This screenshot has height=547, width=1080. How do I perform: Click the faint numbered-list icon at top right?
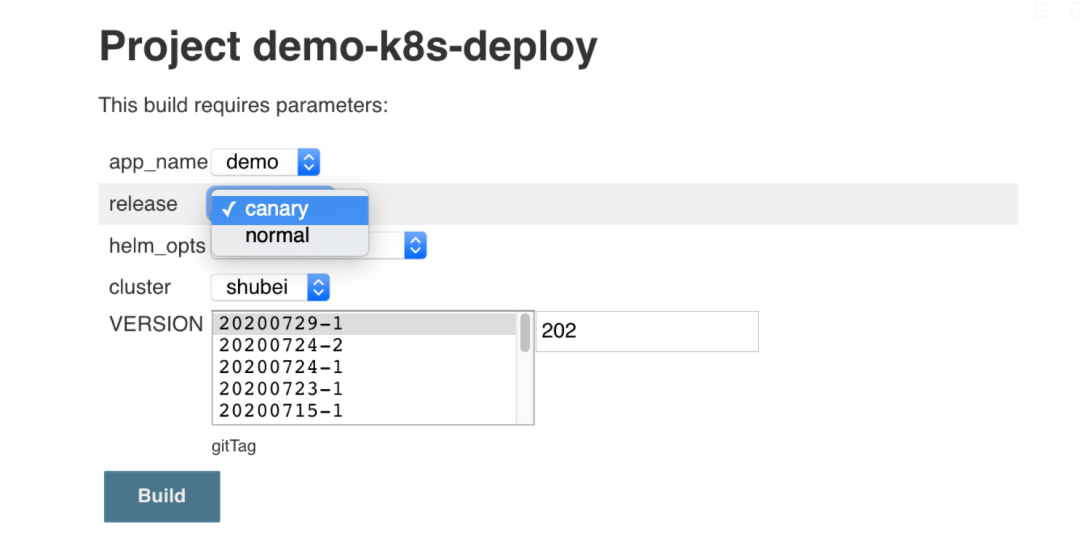1043,10
